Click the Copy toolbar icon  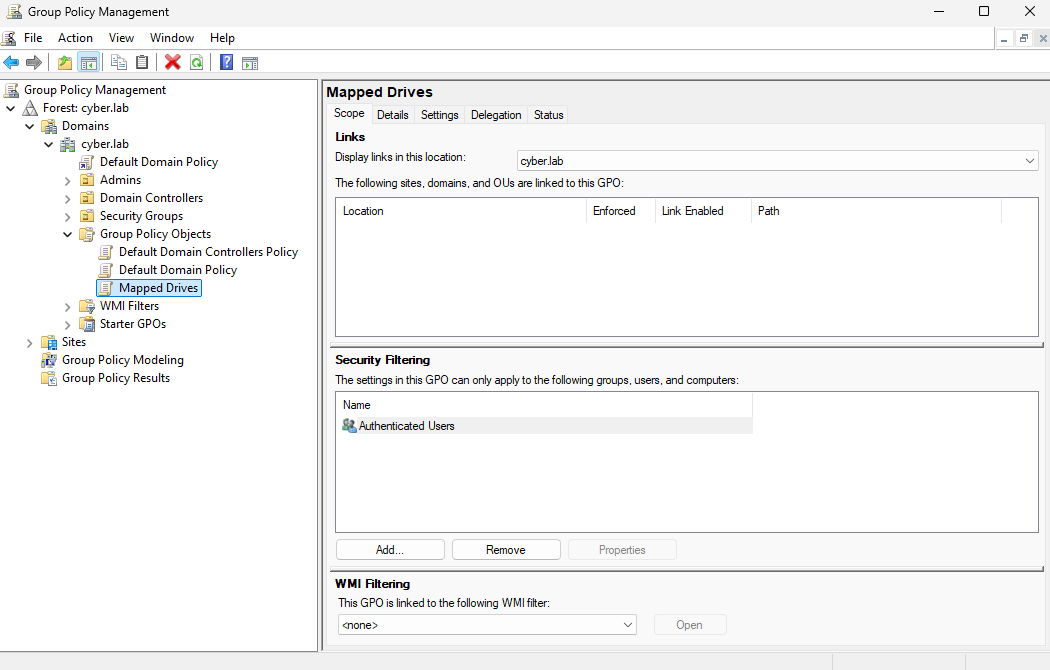[119, 62]
